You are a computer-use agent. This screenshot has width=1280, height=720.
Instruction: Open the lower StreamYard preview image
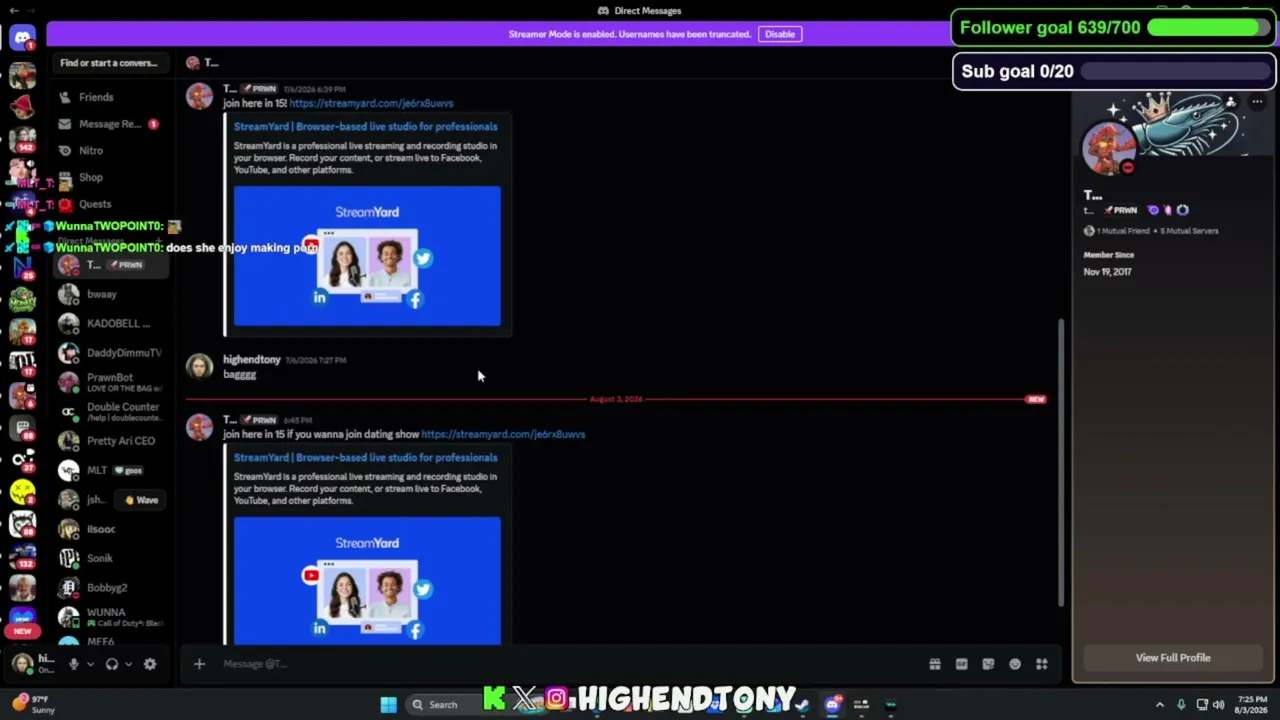point(367,581)
